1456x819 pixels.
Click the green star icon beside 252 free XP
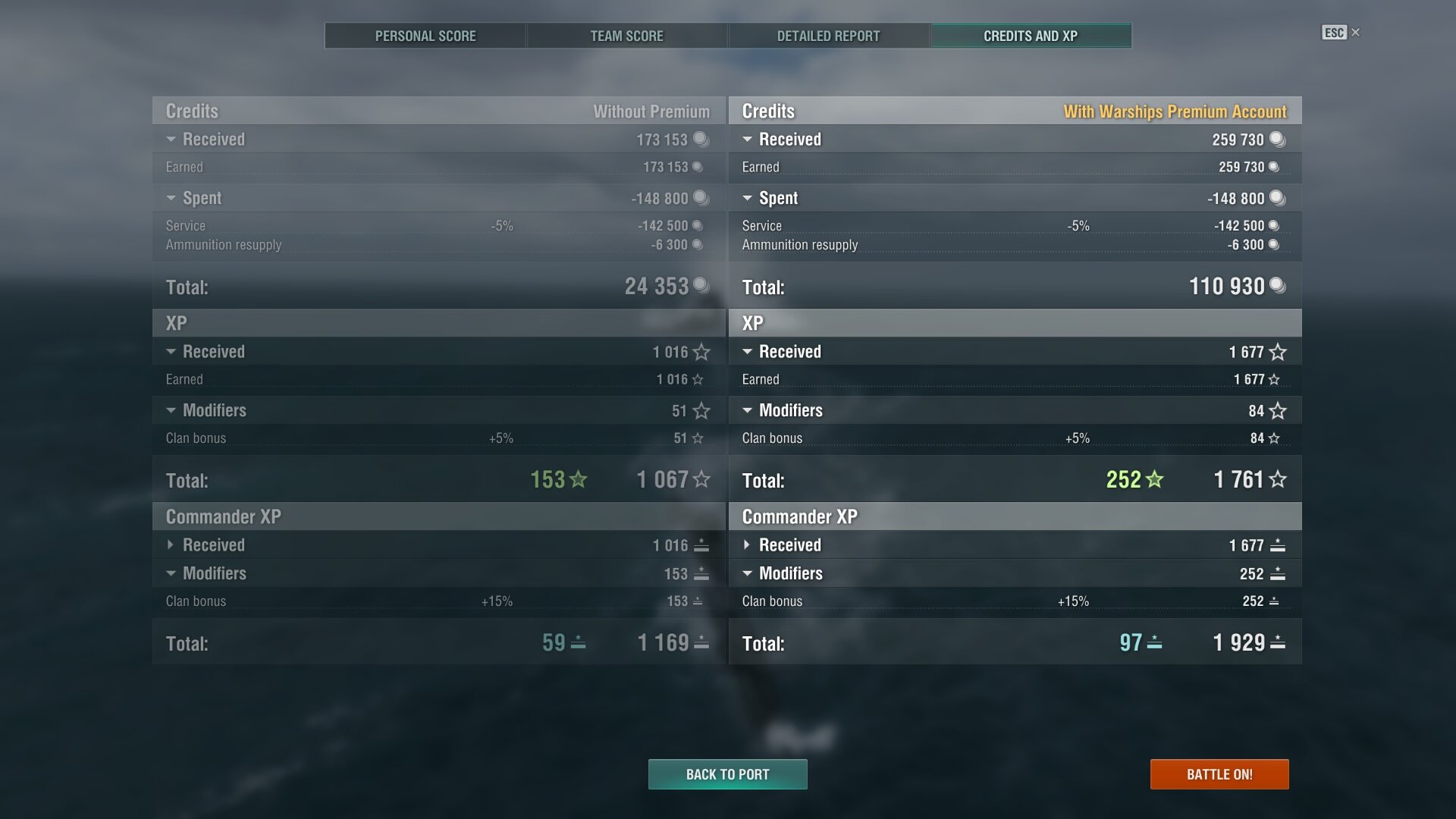point(1155,479)
